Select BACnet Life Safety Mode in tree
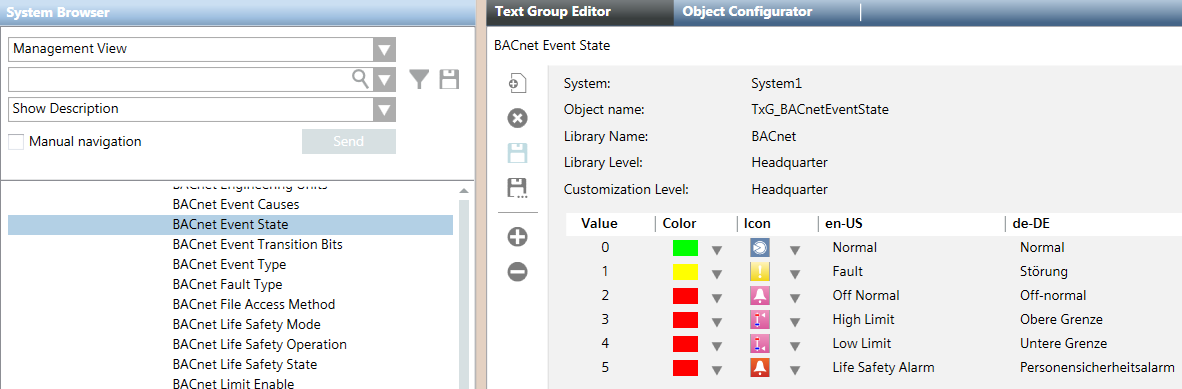Viewport: 1182px width, 389px height. [247, 324]
